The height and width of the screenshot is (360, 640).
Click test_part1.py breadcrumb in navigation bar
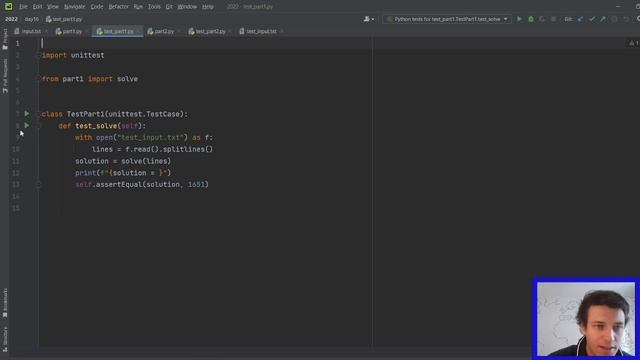[64, 19]
